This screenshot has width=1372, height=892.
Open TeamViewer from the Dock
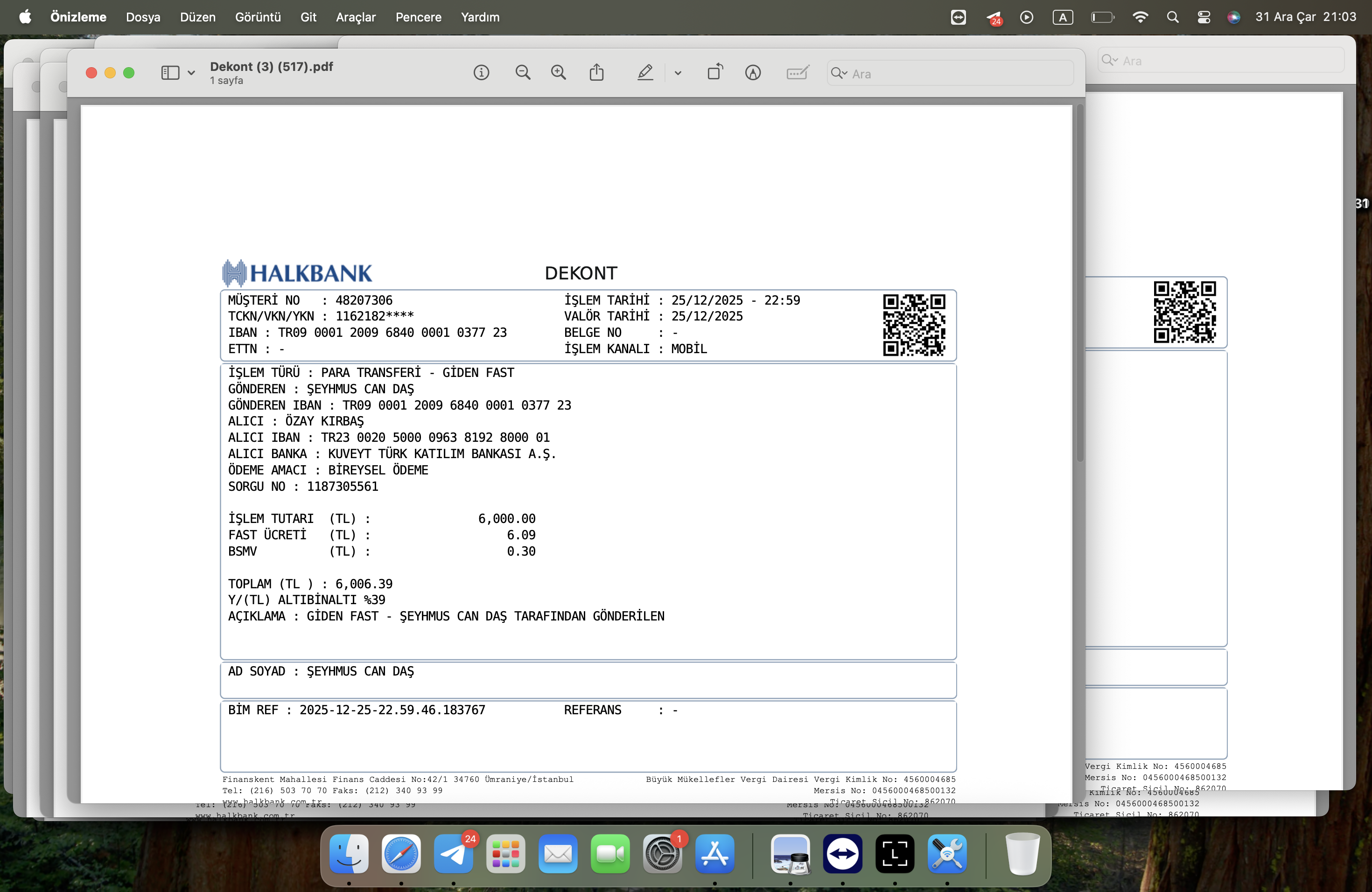point(843,853)
